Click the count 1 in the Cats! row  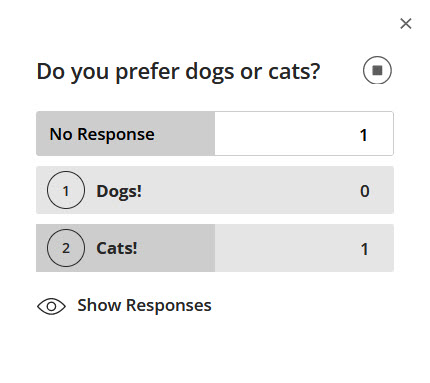(x=365, y=249)
